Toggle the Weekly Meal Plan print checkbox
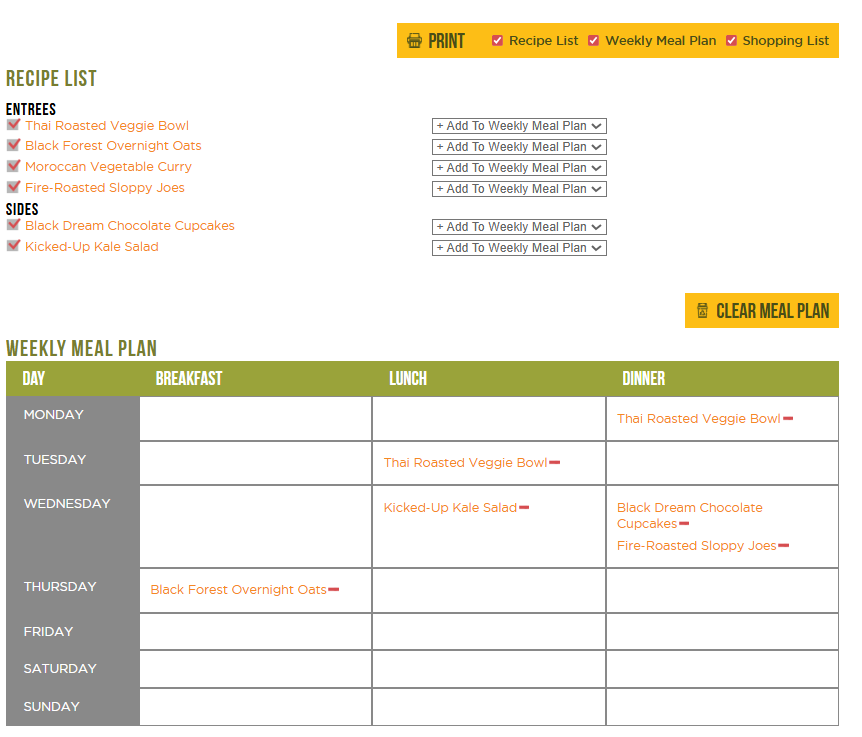Image resolution: width=862 pixels, height=737 pixels. [594, 41]
